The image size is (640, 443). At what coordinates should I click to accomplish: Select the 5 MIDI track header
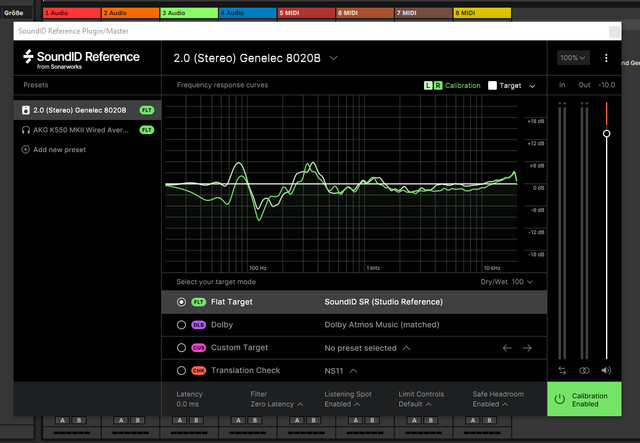(306, 13)
